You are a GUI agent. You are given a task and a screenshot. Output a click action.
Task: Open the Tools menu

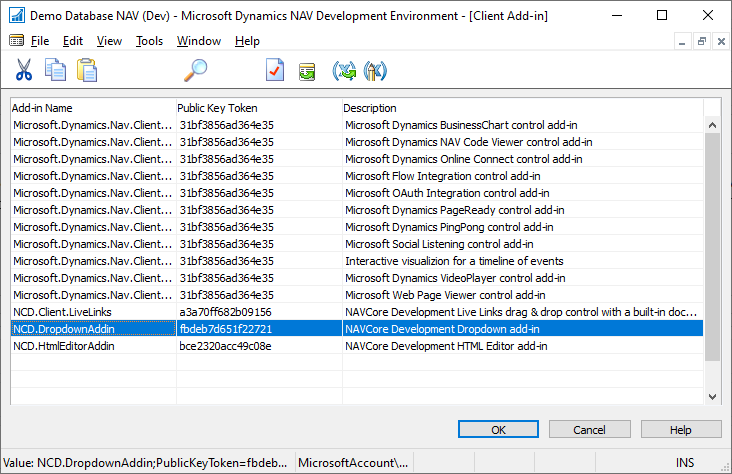click(149, 41)
